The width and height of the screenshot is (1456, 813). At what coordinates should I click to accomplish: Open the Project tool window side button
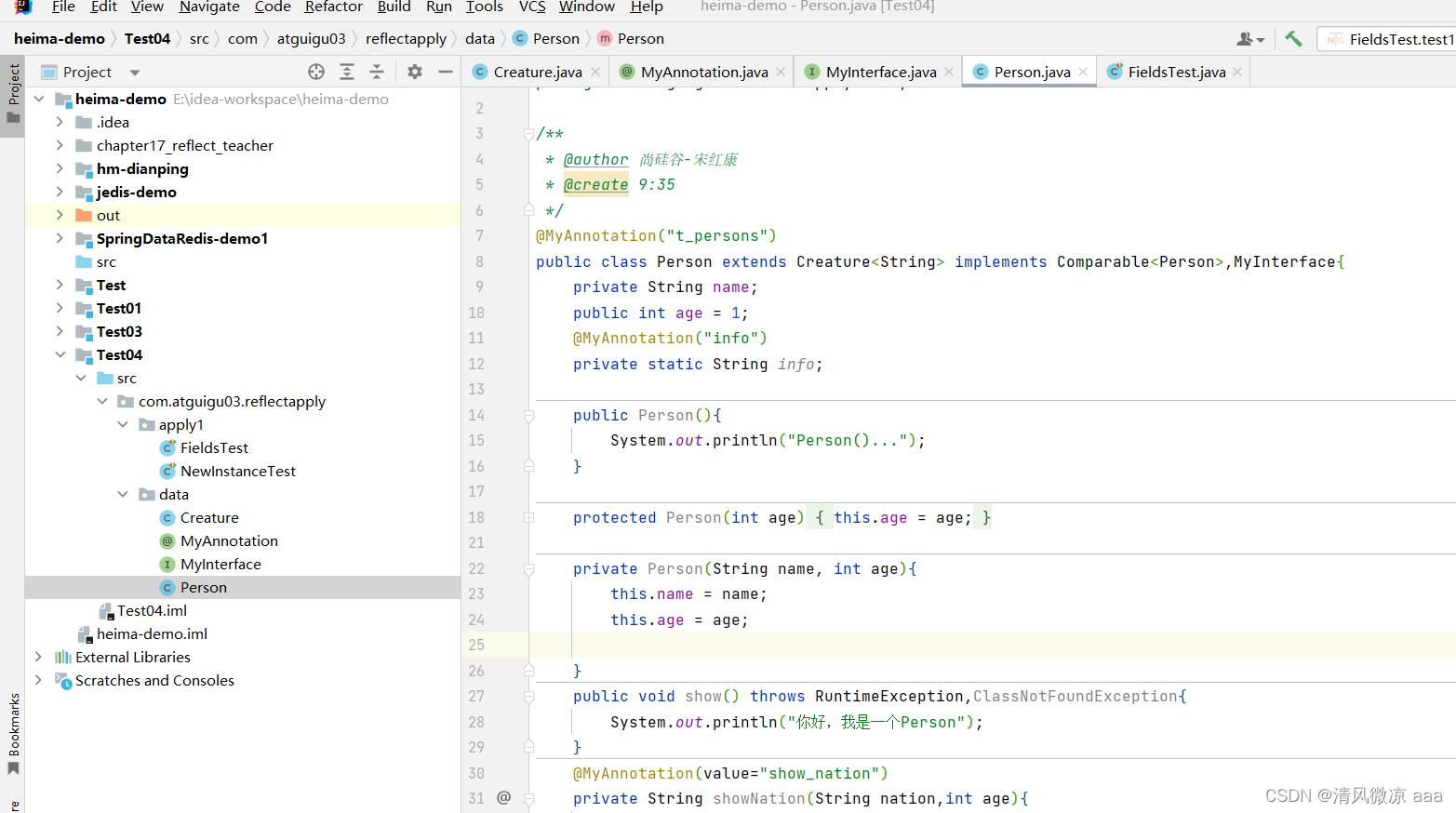[13, 94]
